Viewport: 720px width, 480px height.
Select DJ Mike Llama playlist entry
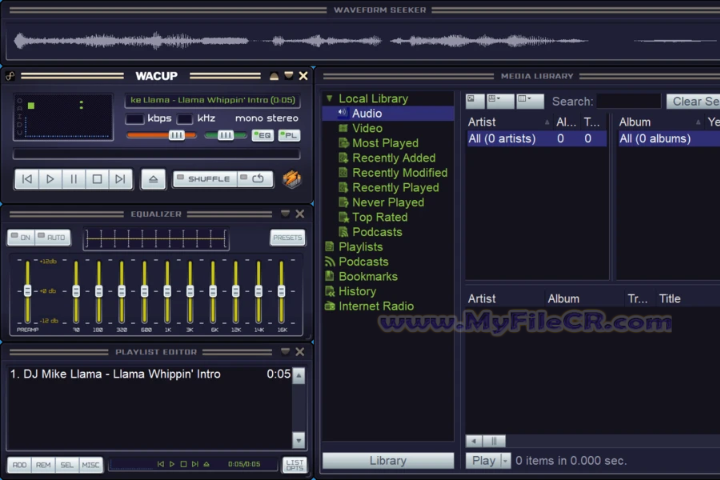tap(150, 374)
